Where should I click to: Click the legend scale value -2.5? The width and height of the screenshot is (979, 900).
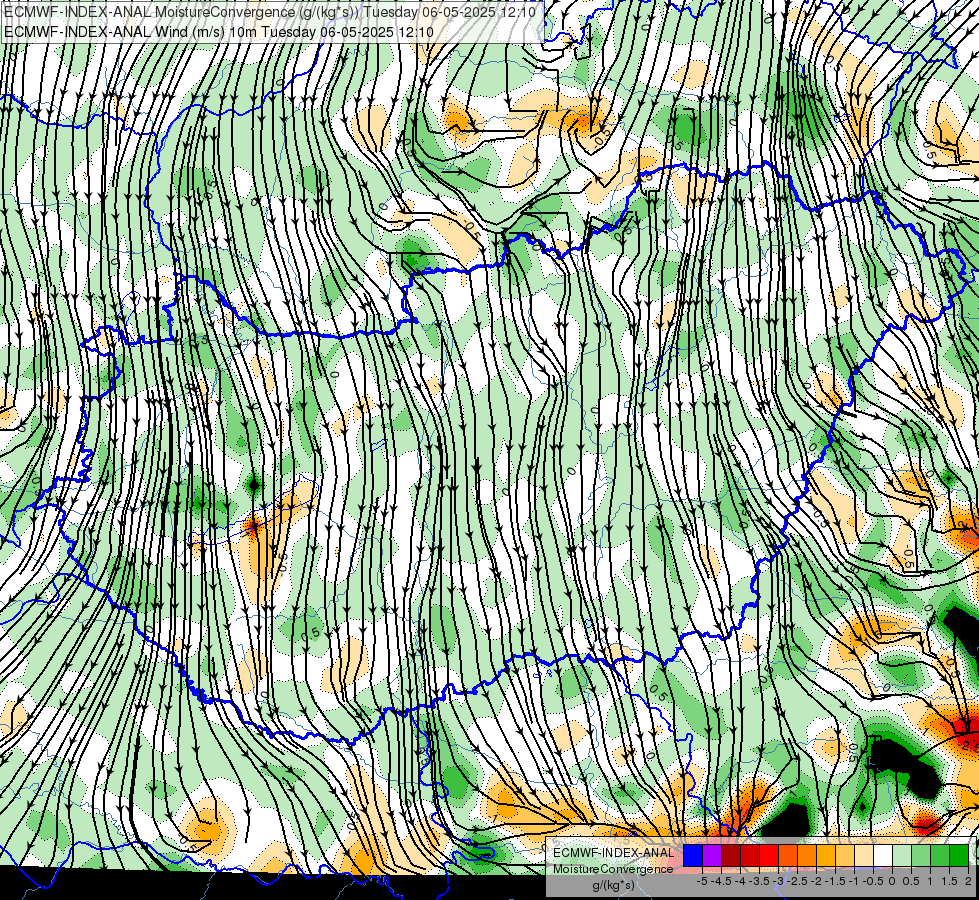coord(797,881)
